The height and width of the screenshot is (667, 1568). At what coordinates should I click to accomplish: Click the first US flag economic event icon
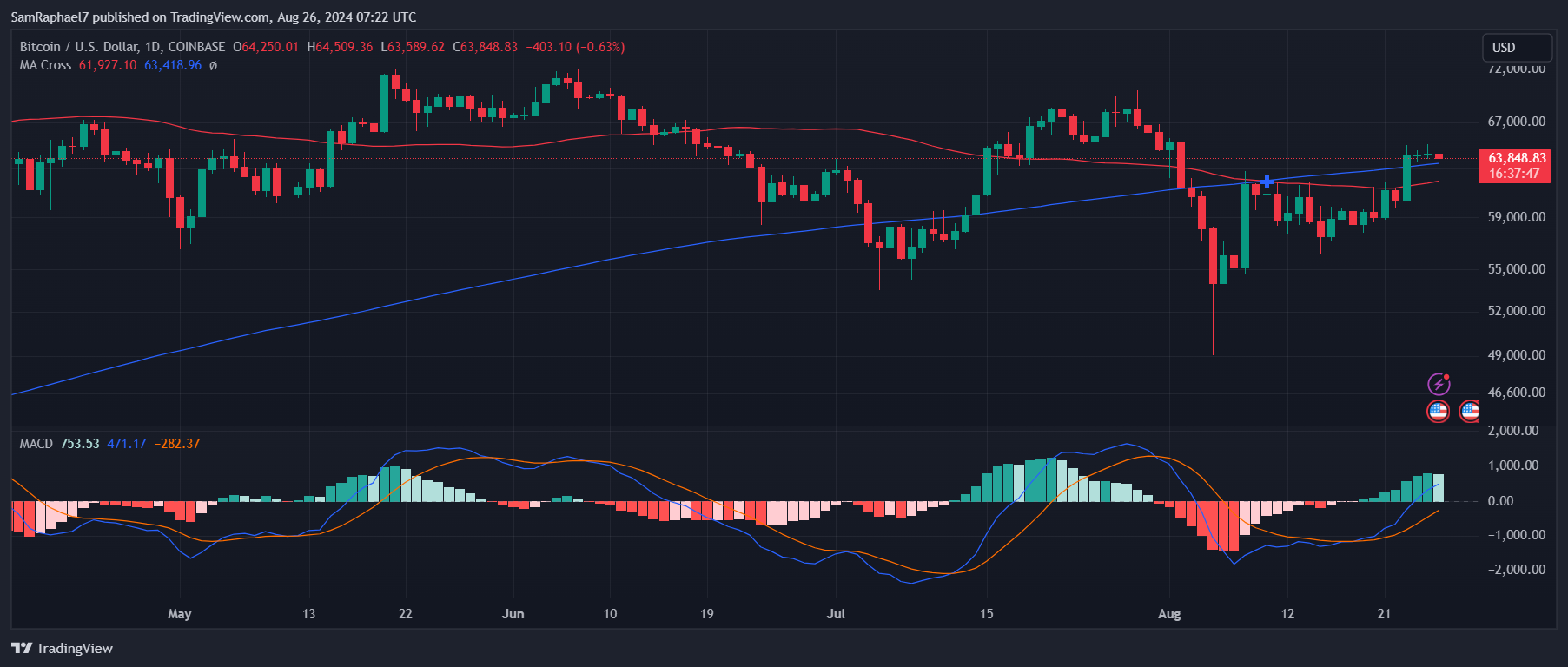[x=1439, y=411]
